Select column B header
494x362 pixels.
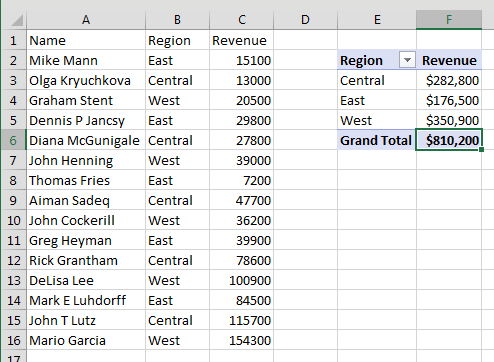click(x=177, y=20)
